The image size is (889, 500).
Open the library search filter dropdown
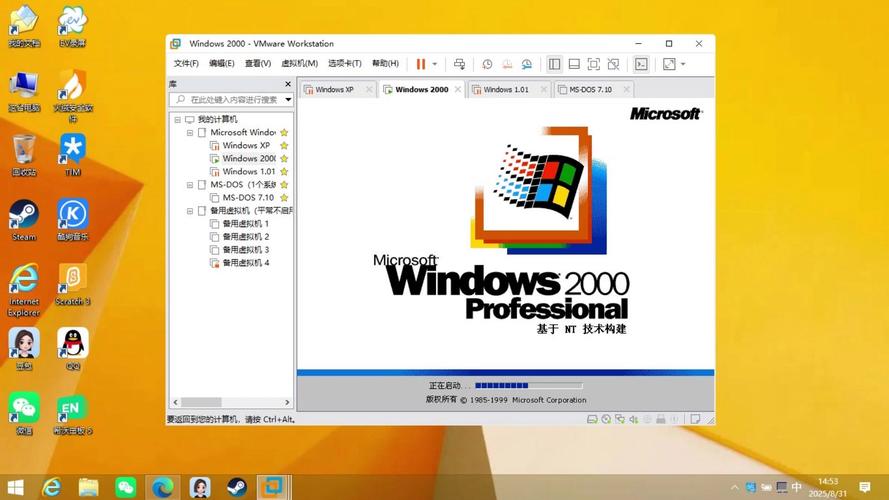(x=288, y=100)
